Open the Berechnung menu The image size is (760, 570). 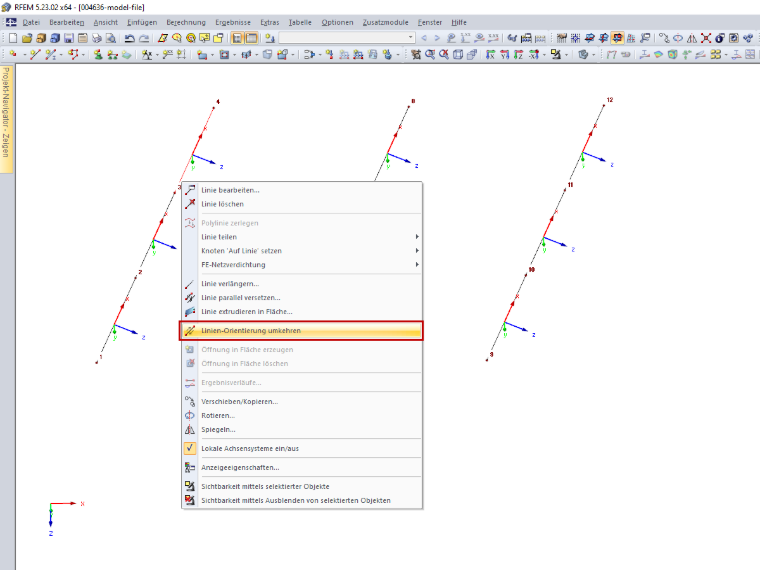click(x=186, y=22)
